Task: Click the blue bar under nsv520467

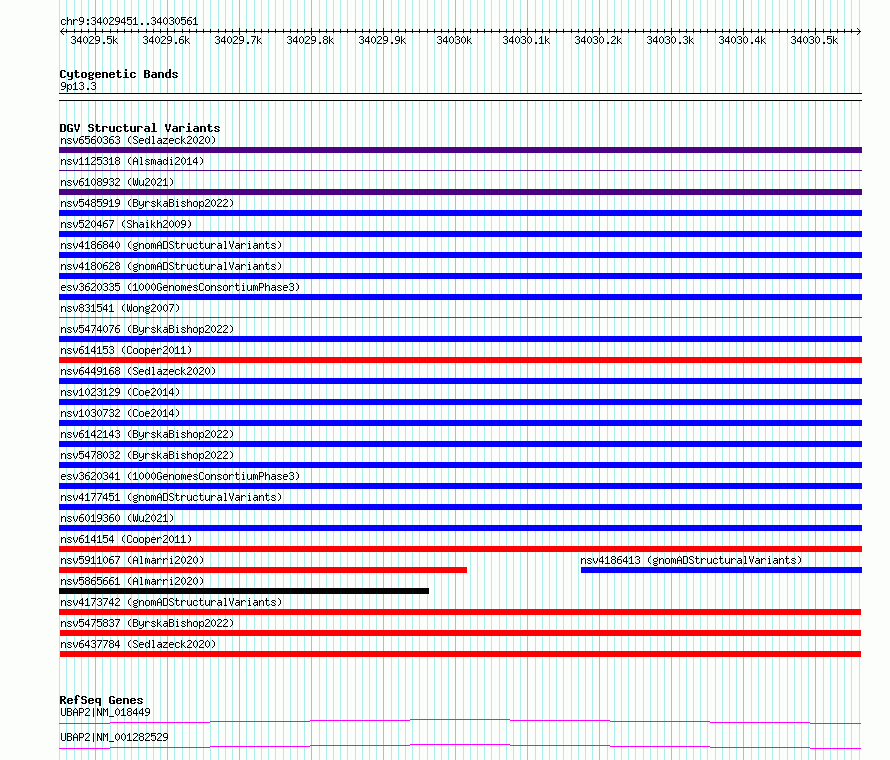Action: tap(460, 234)
